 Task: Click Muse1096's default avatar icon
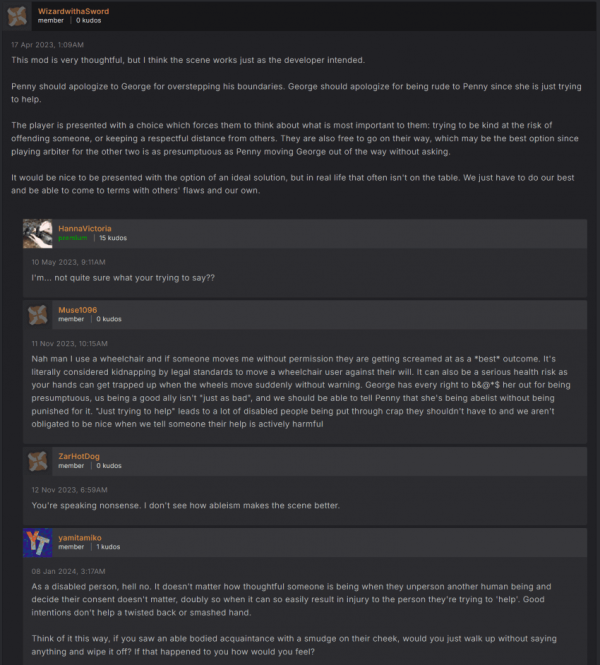coord(38,315)
